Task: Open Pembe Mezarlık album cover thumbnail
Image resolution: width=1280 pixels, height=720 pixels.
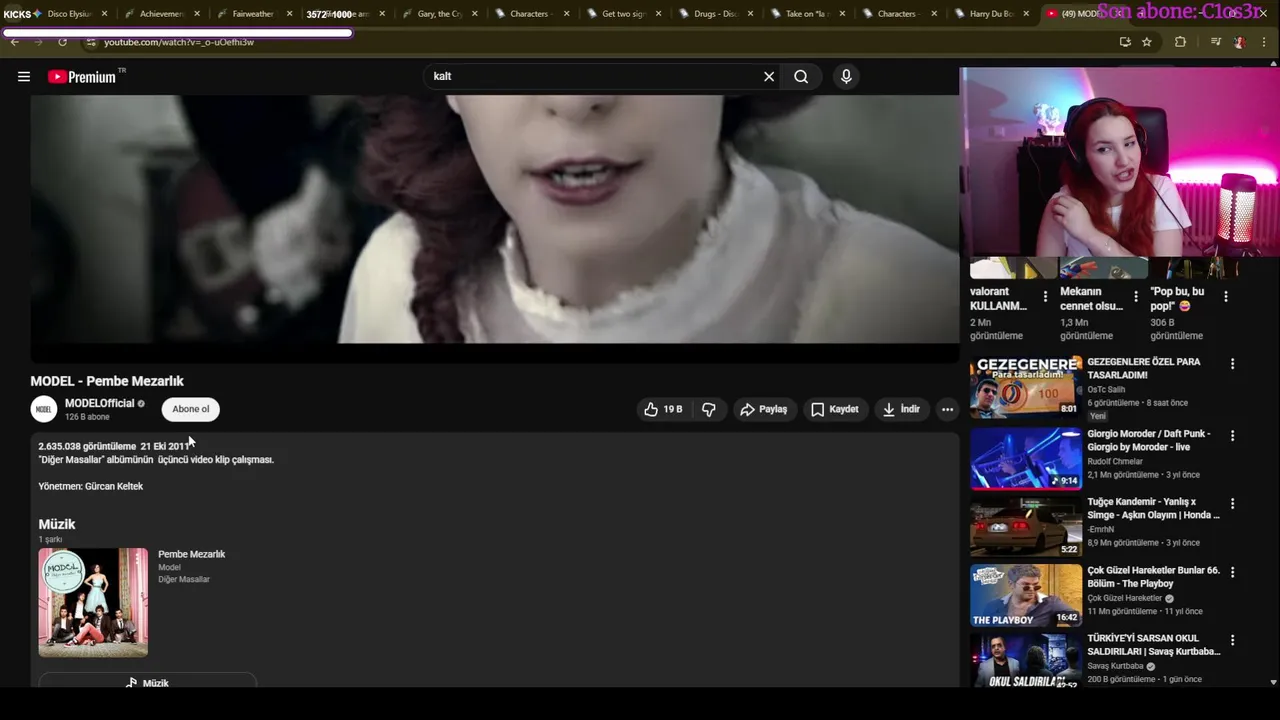Action: [93, 602]
